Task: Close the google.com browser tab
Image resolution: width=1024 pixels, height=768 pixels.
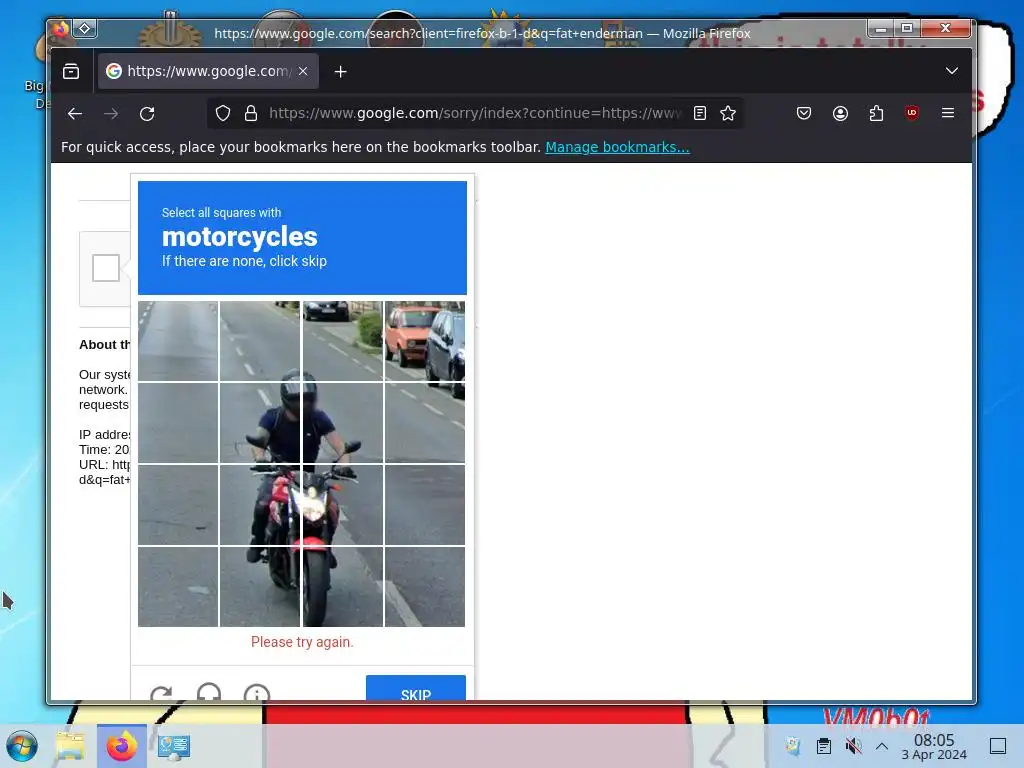Action: pos(303,71)
